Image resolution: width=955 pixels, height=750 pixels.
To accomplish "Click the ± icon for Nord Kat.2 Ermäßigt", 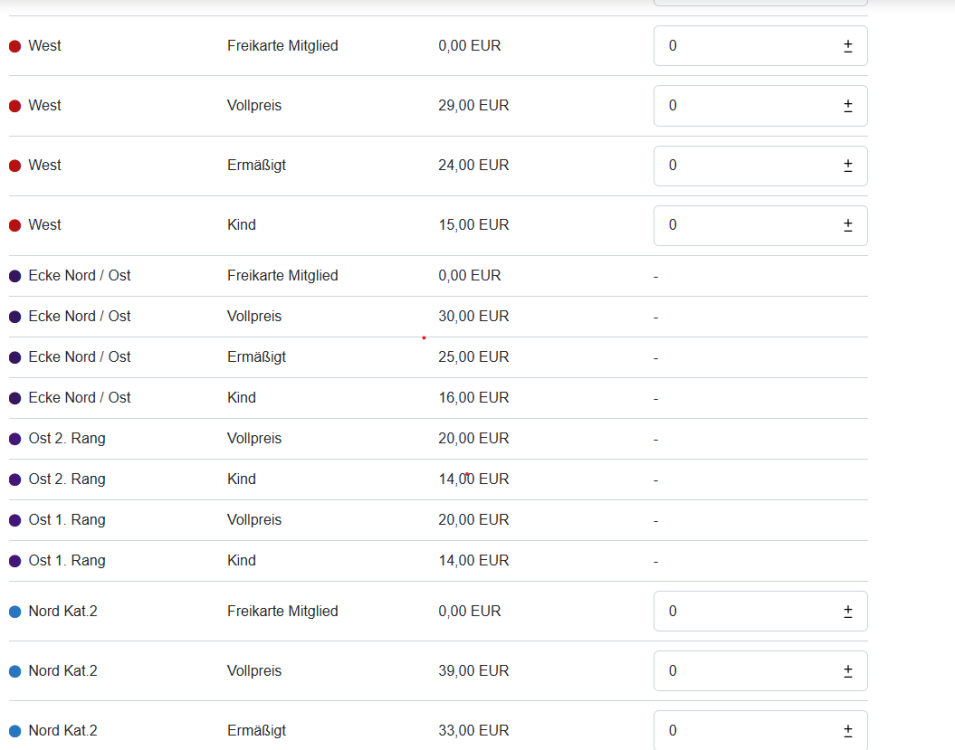I will (x=848, y=731).
